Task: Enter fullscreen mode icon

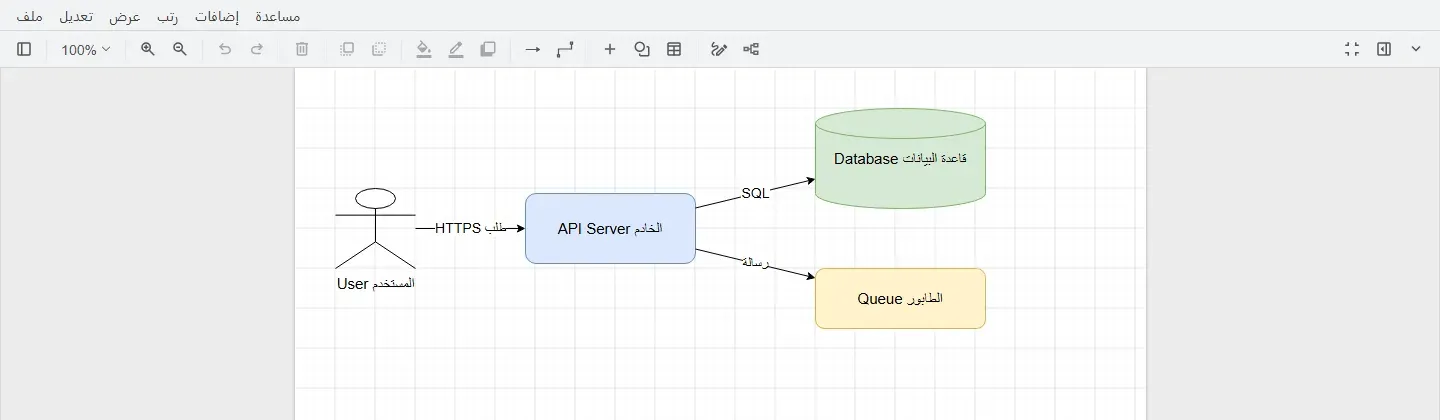Action: (x=1352, y=49)
